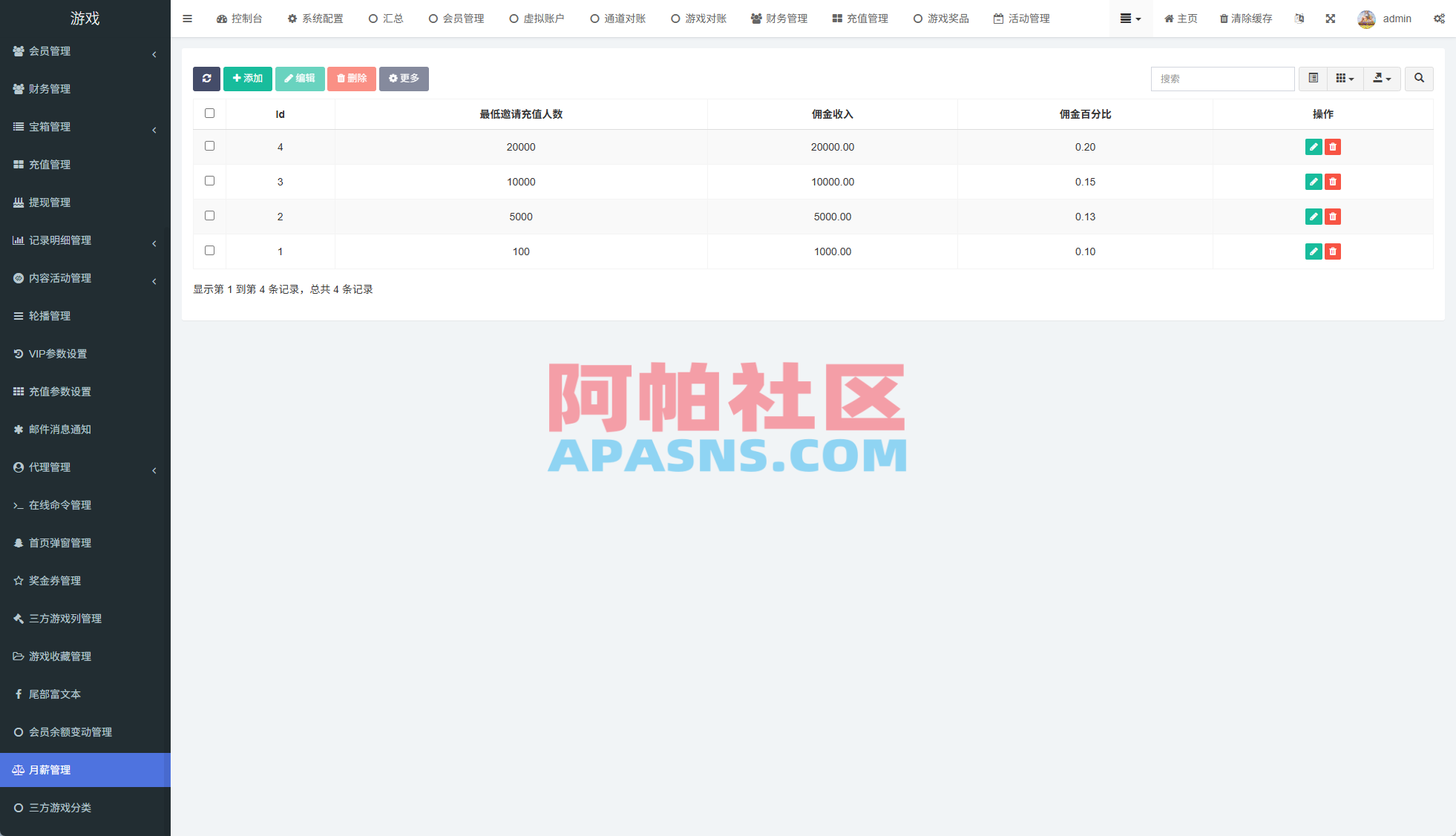Viewport: 1456px width, 836px height.
Task: Click the edit pencil icon for record Id 4
Action: [1314, 147]
